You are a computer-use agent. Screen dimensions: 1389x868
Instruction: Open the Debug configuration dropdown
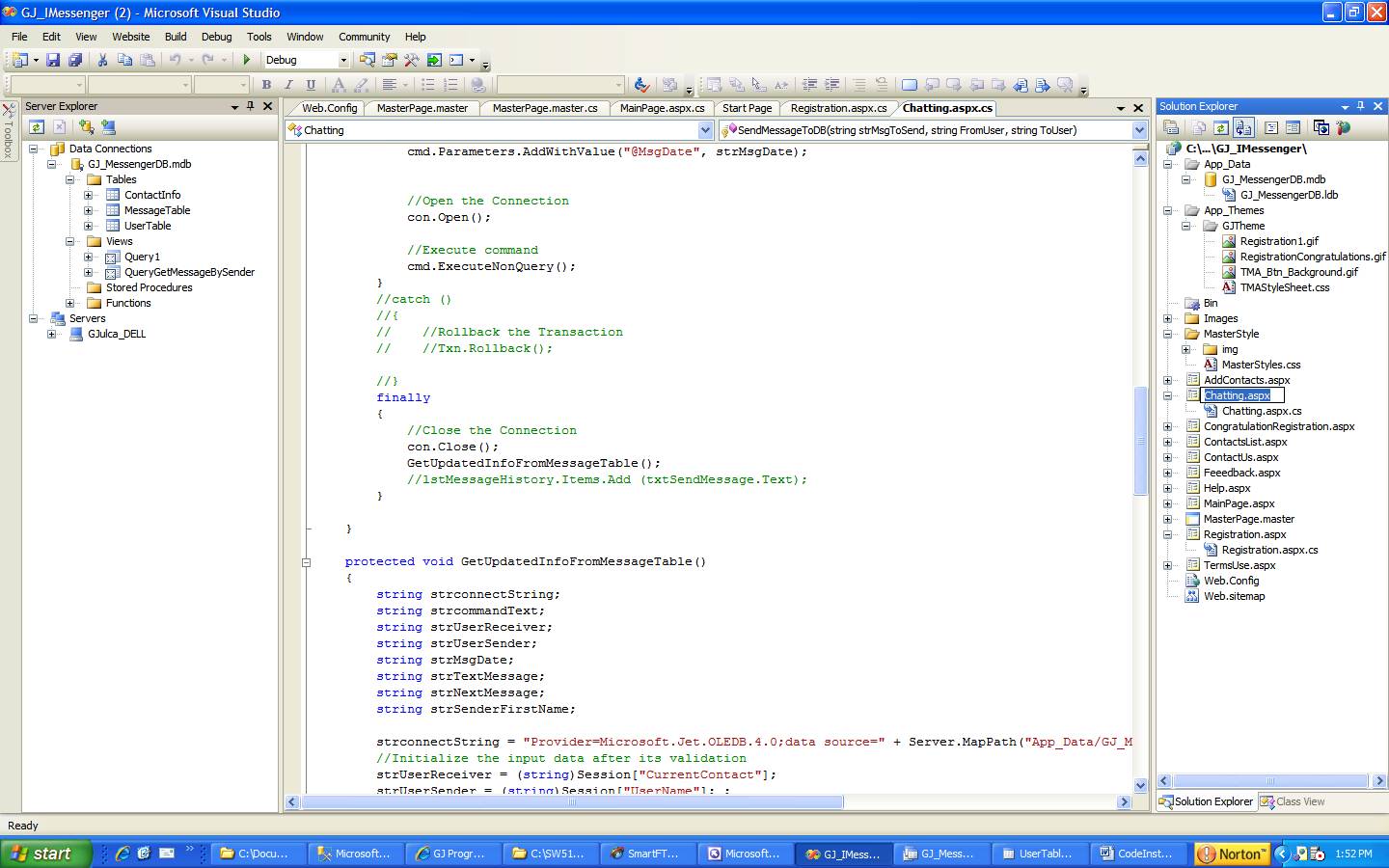pos(342,60)
